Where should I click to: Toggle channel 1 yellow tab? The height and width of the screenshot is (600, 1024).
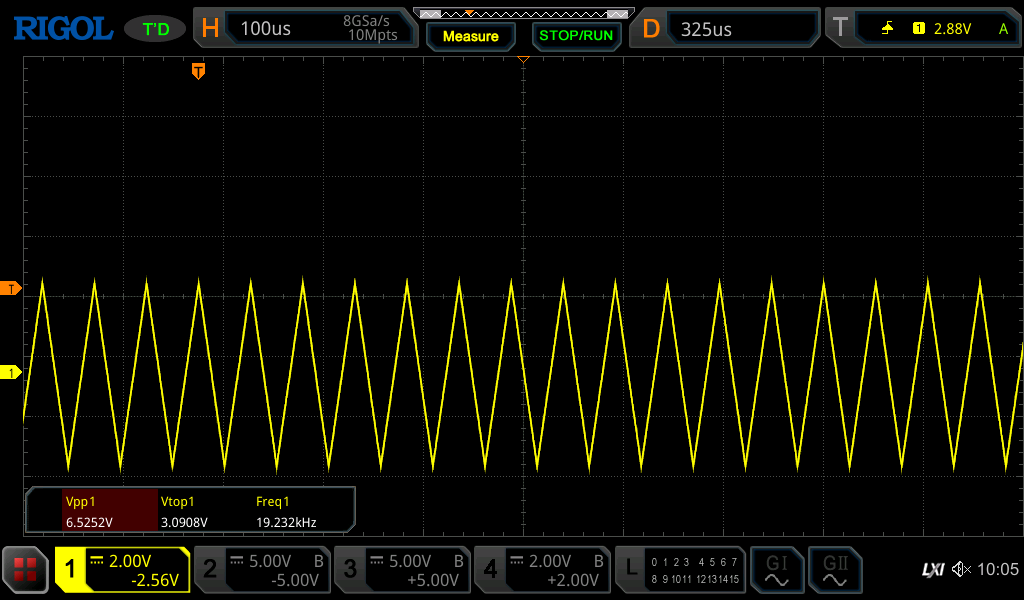point(70,569)
